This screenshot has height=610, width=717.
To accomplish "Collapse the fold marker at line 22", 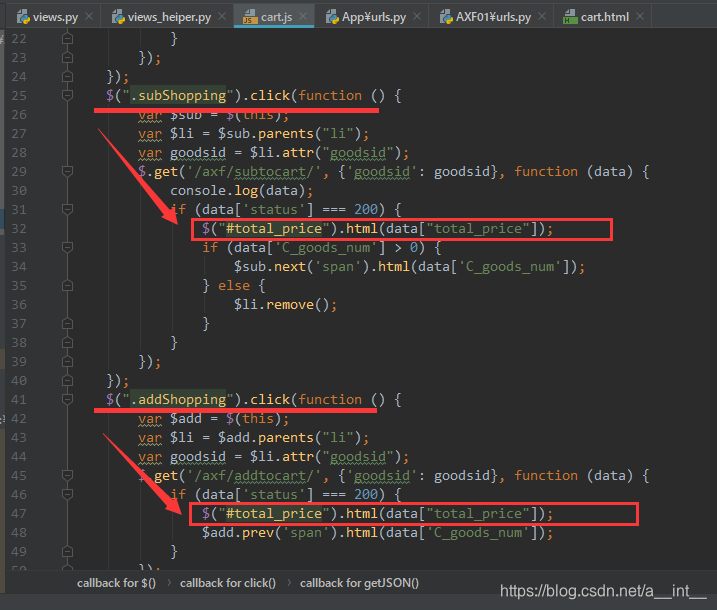I will tap(67, 38).
